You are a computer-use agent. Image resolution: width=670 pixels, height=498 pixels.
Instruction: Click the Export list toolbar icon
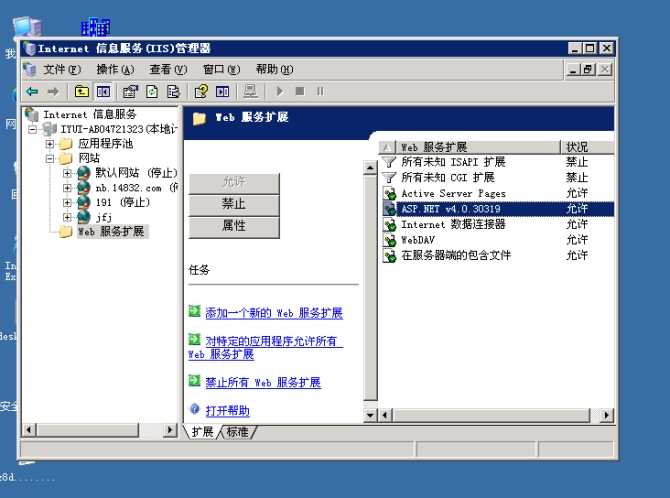pos(173,91)
